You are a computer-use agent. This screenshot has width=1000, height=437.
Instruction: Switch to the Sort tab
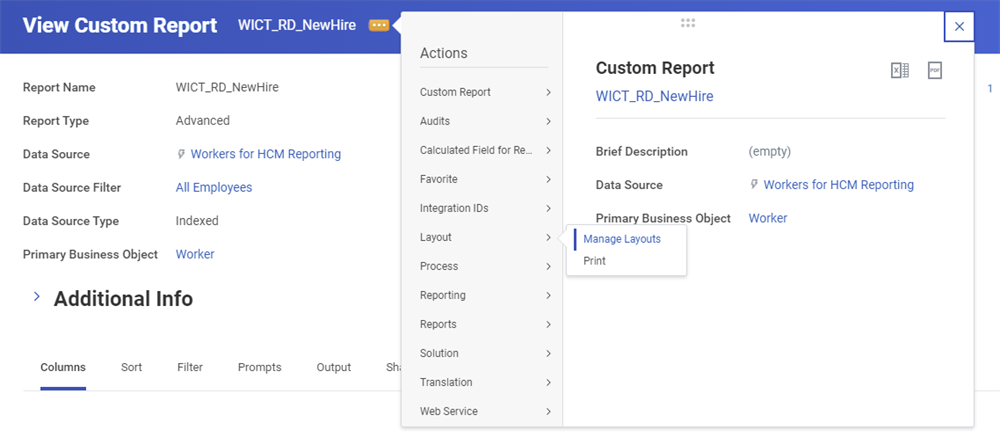[x=131, y=367]
